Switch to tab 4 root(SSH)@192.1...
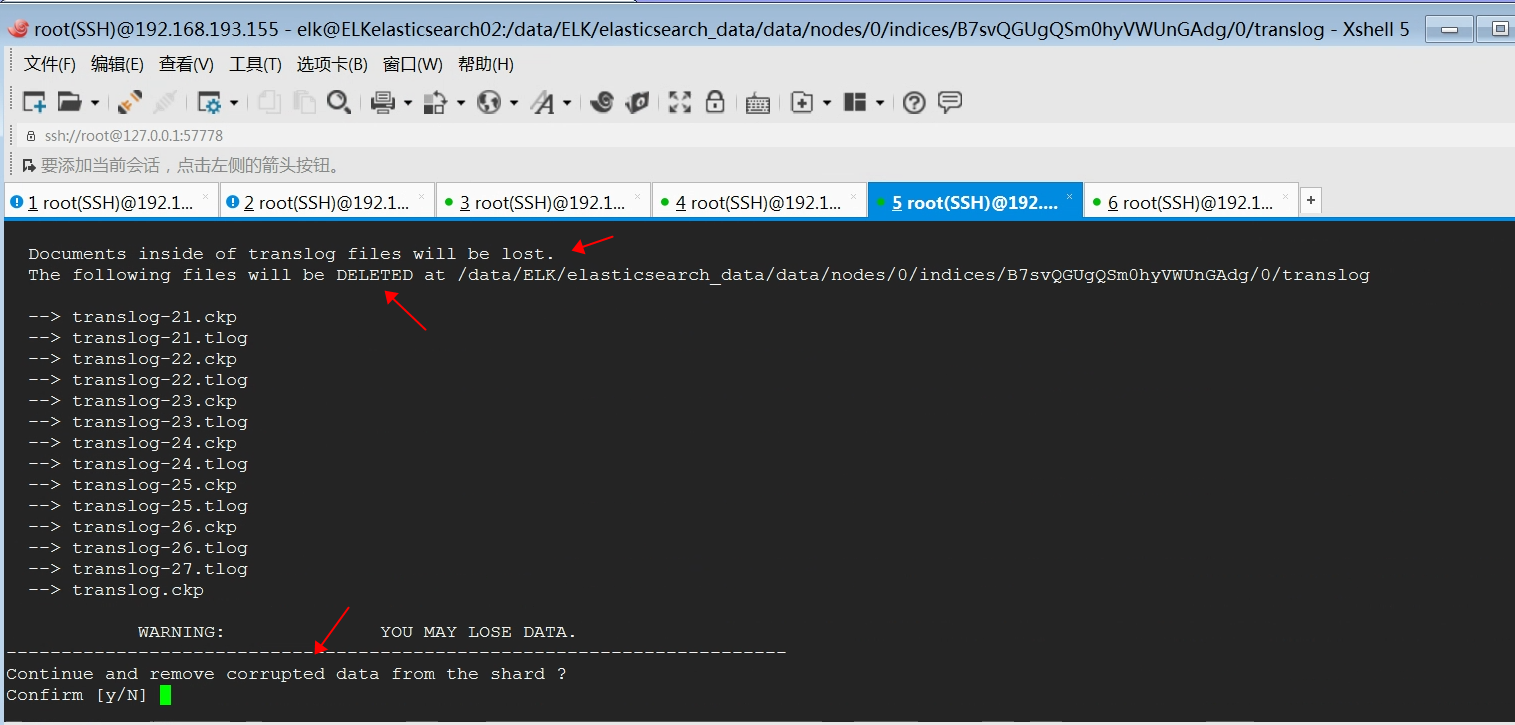 [x=759, y=203]
